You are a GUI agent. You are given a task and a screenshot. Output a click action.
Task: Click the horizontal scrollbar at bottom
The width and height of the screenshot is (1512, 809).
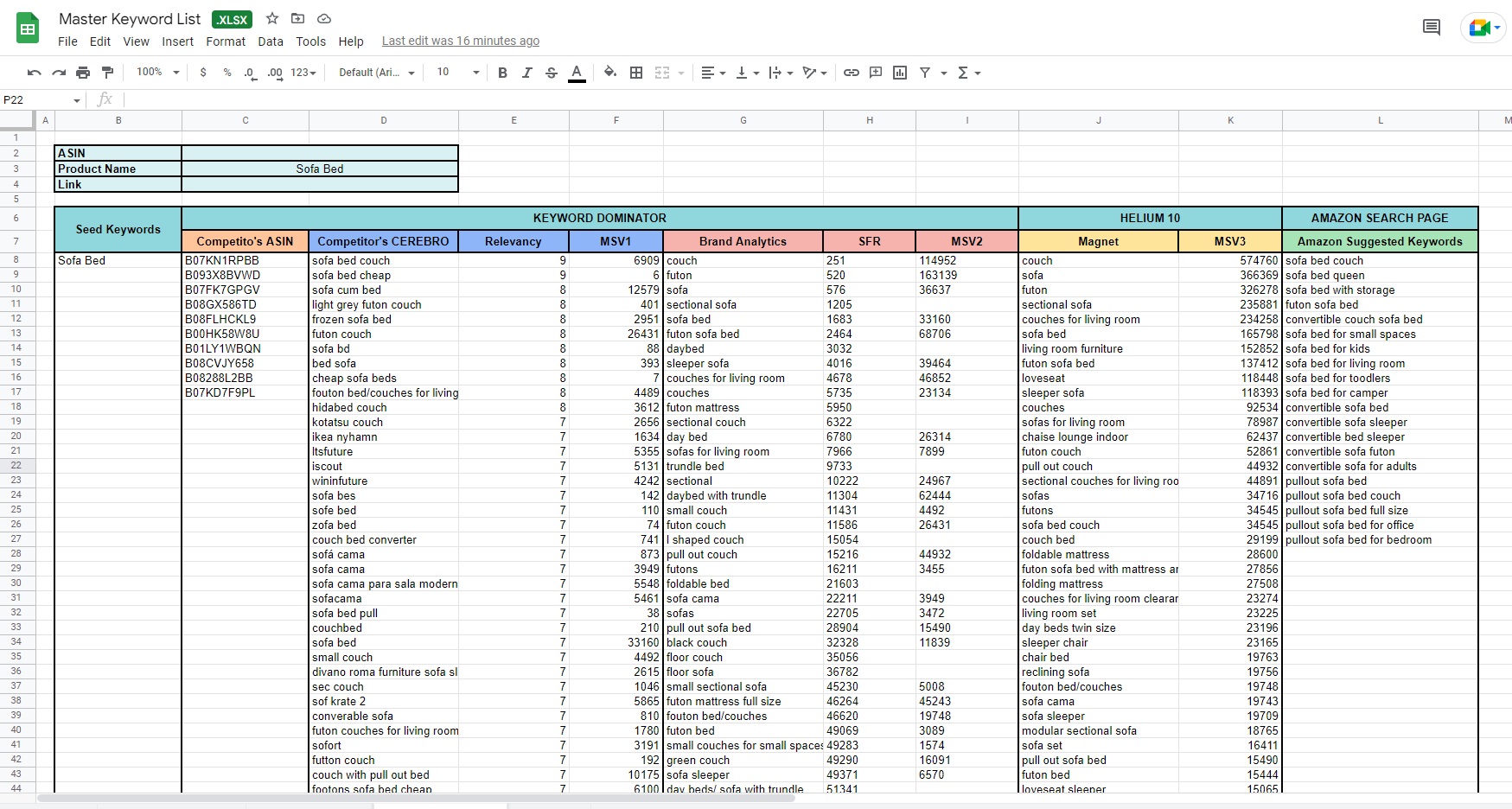(x=415, y=798)
